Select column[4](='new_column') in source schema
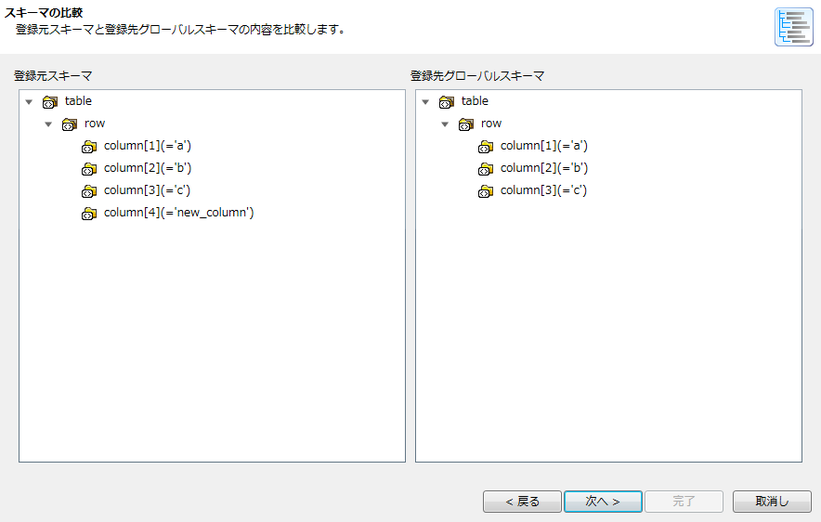This screenshot has width=821, height=522. [x=178, y=212]
